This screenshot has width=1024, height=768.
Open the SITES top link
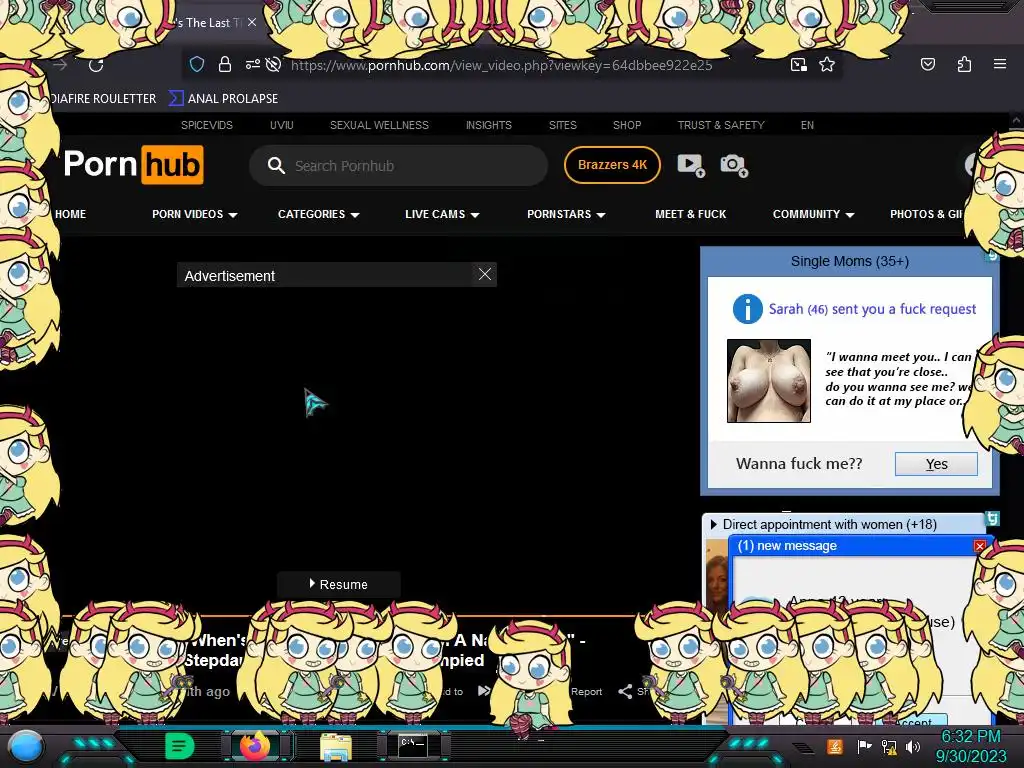(x=562, y=125)
